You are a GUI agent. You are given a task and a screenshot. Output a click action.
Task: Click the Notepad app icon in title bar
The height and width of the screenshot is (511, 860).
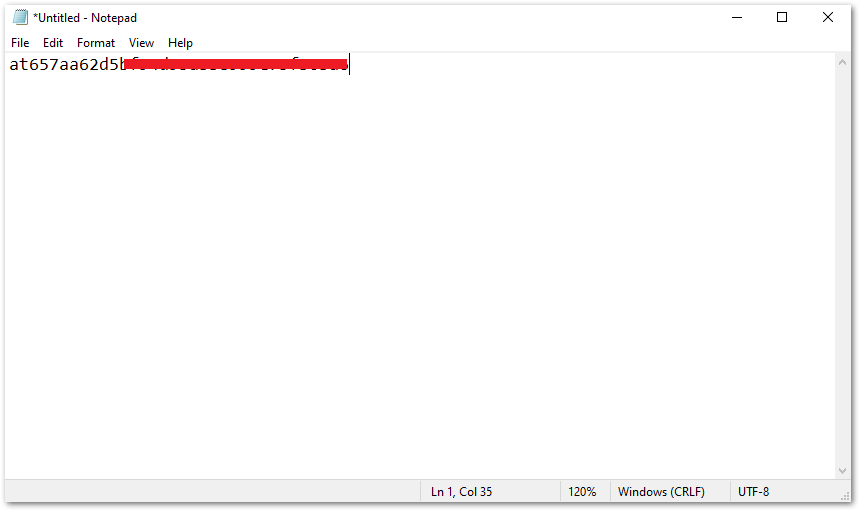pyautogui.click(x=20, y=18)
